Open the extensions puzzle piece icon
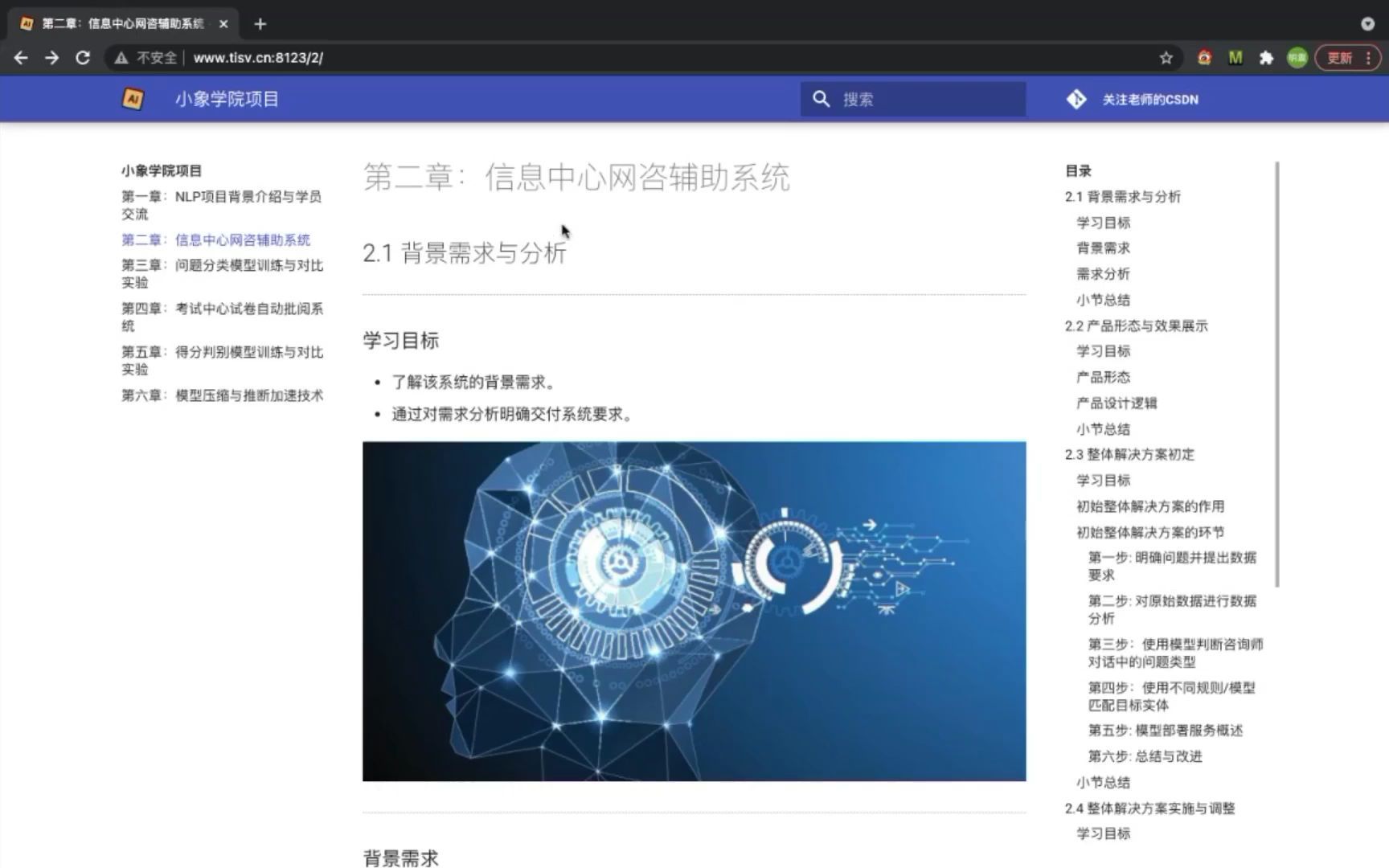The width and height of the screenshot is (1389, 868). coord(1266,58)
